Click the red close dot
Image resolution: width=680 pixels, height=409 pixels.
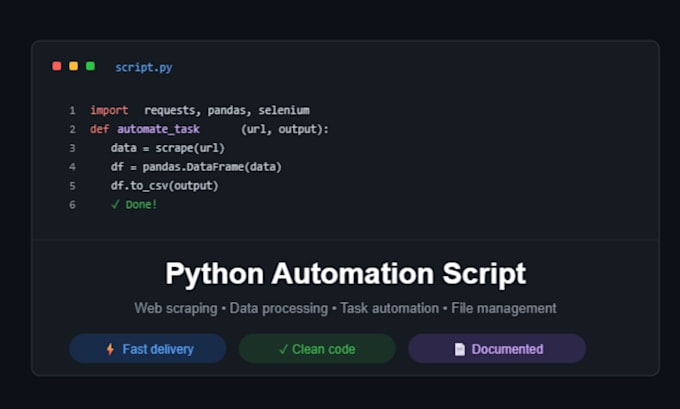(x=56, y=66)
